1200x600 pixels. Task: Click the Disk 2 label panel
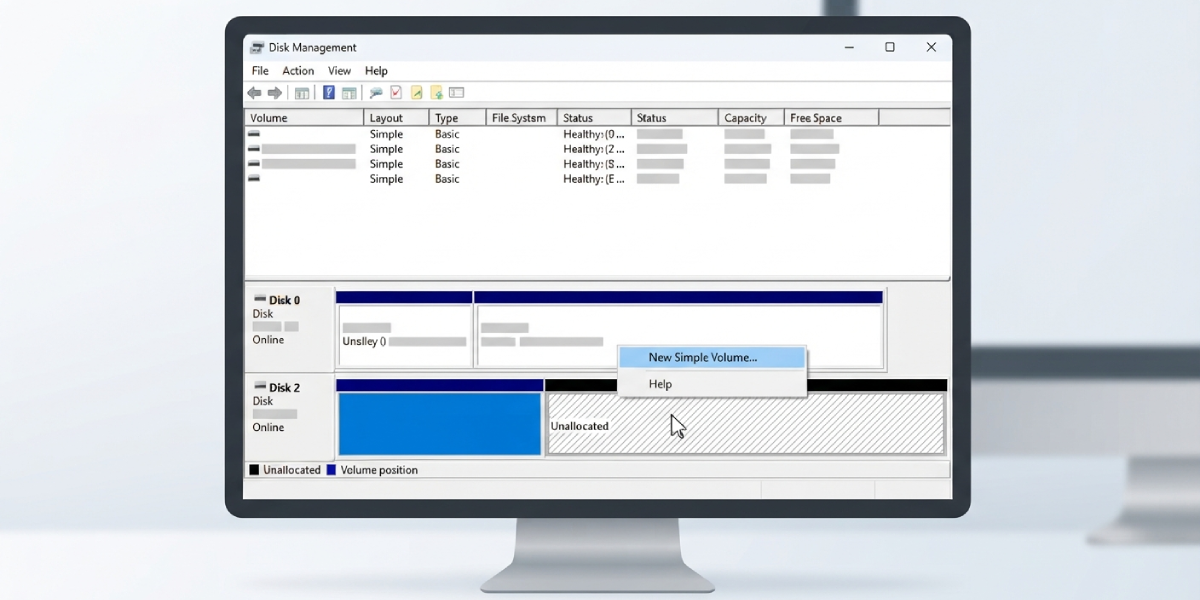[289, 417]
